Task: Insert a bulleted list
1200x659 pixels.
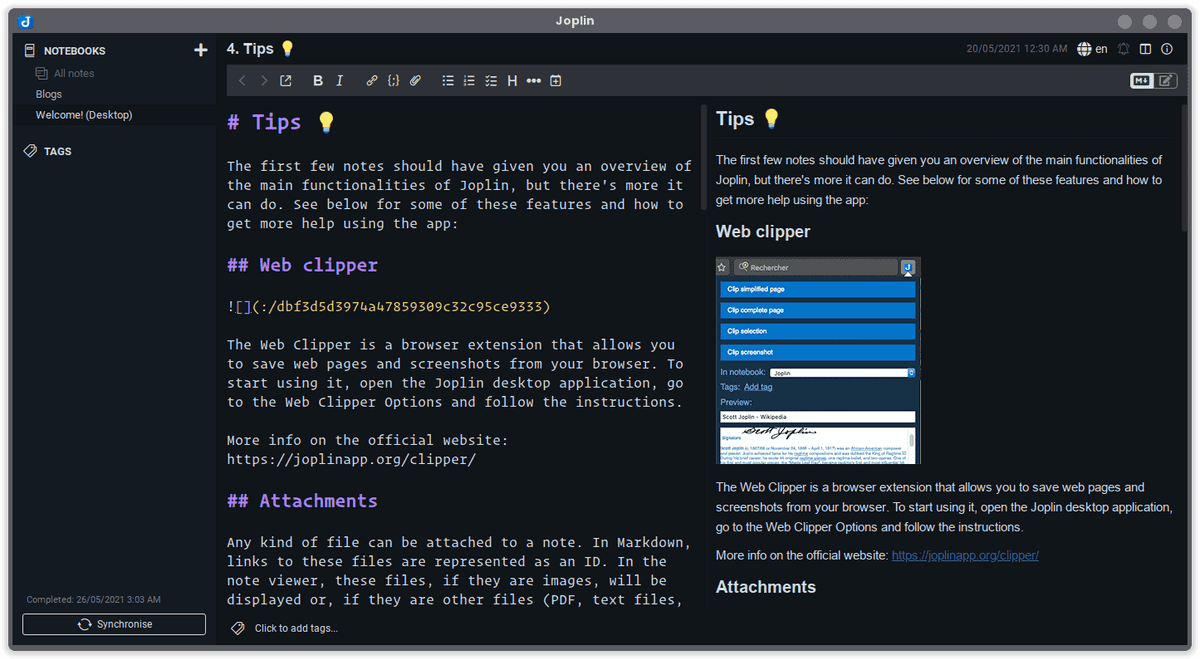Action: pyautogui.click(x=448, y=81)
